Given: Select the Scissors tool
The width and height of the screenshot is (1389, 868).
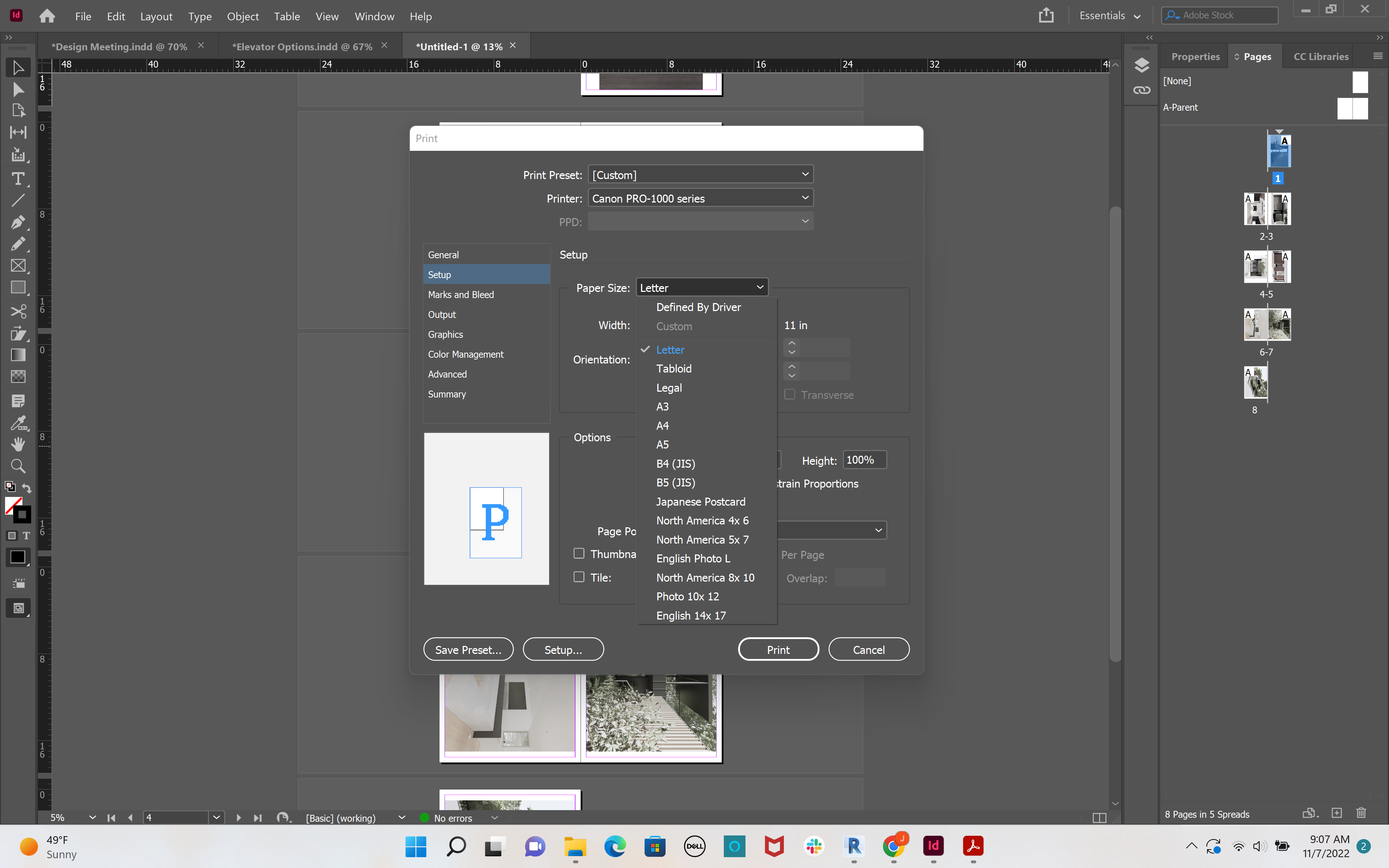Looking at the screenshot, I should pyautogui.click(x=18, y=311).
